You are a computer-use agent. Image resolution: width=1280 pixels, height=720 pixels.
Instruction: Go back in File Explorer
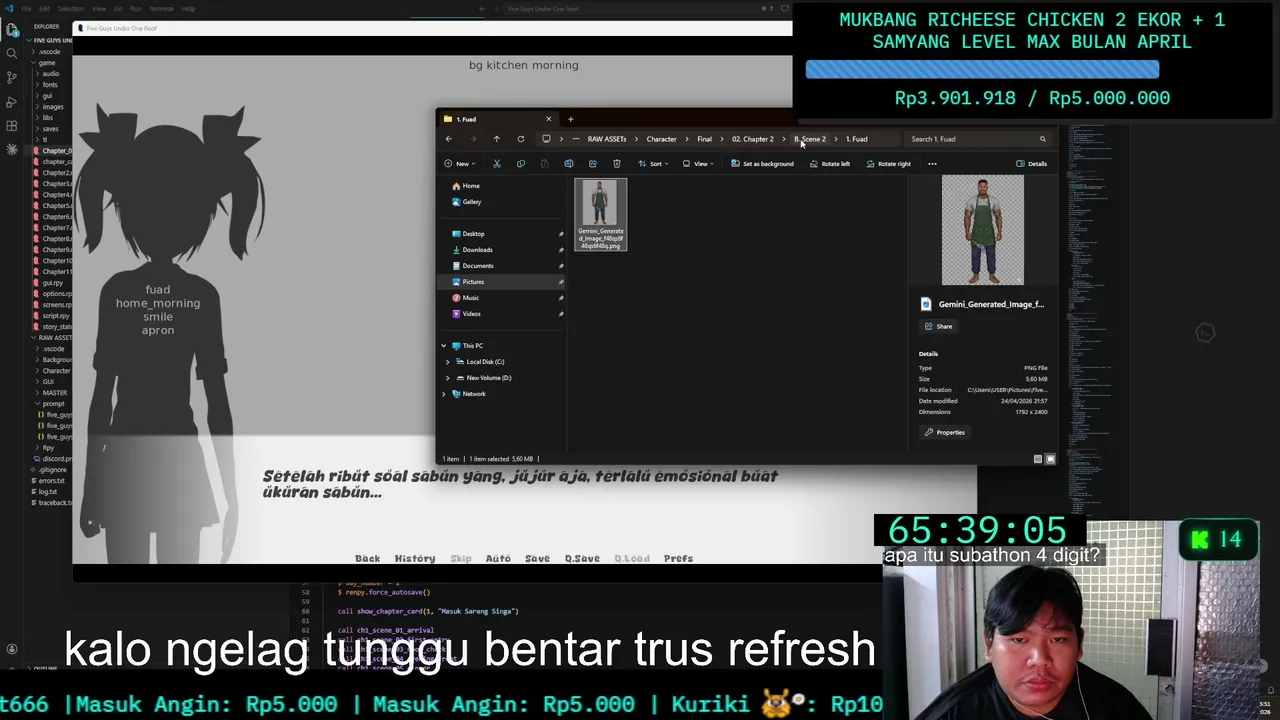click(449, 139)
